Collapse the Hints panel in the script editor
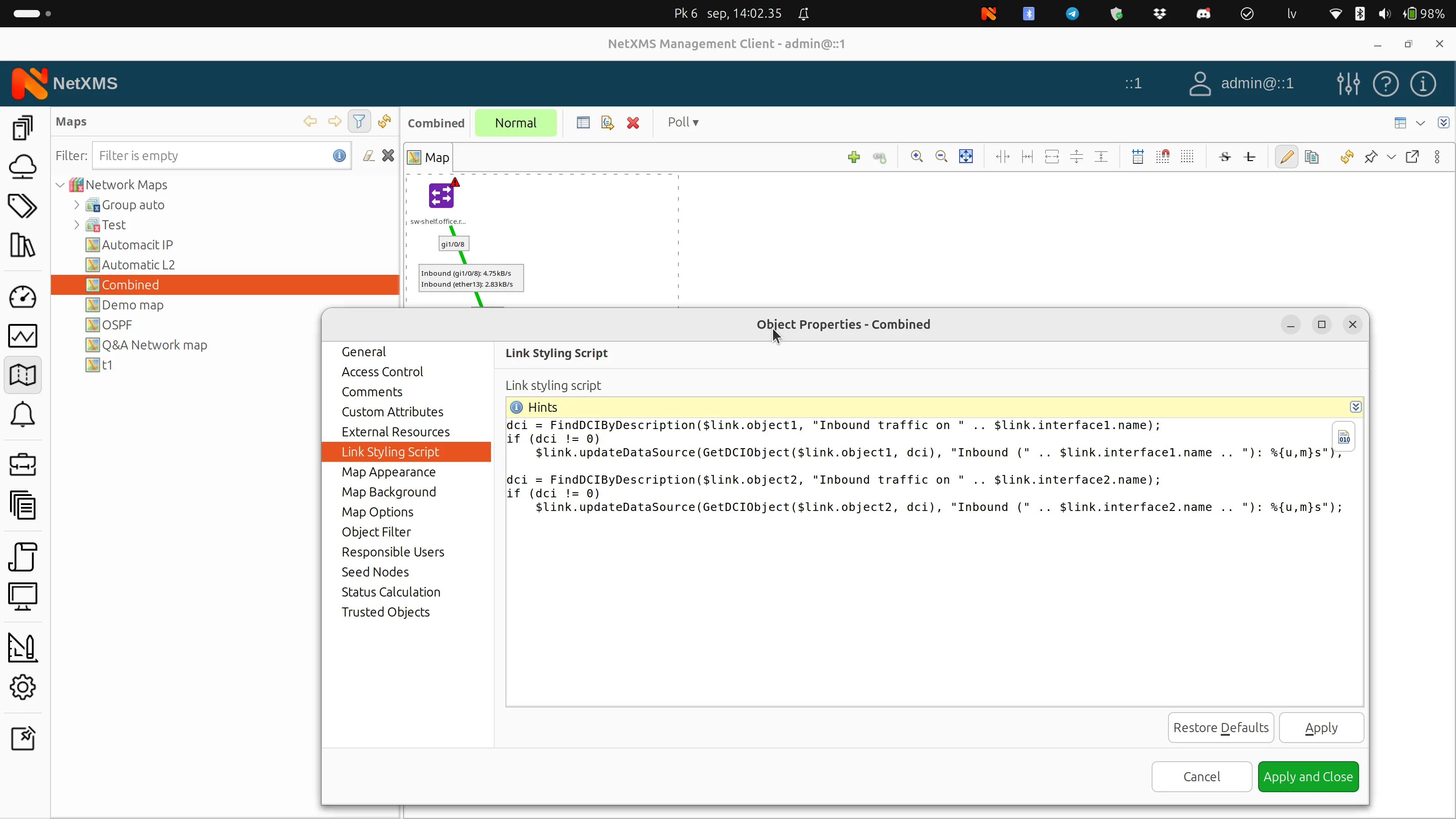This screenshot has height=819, width=1456. click(1356, 407)
